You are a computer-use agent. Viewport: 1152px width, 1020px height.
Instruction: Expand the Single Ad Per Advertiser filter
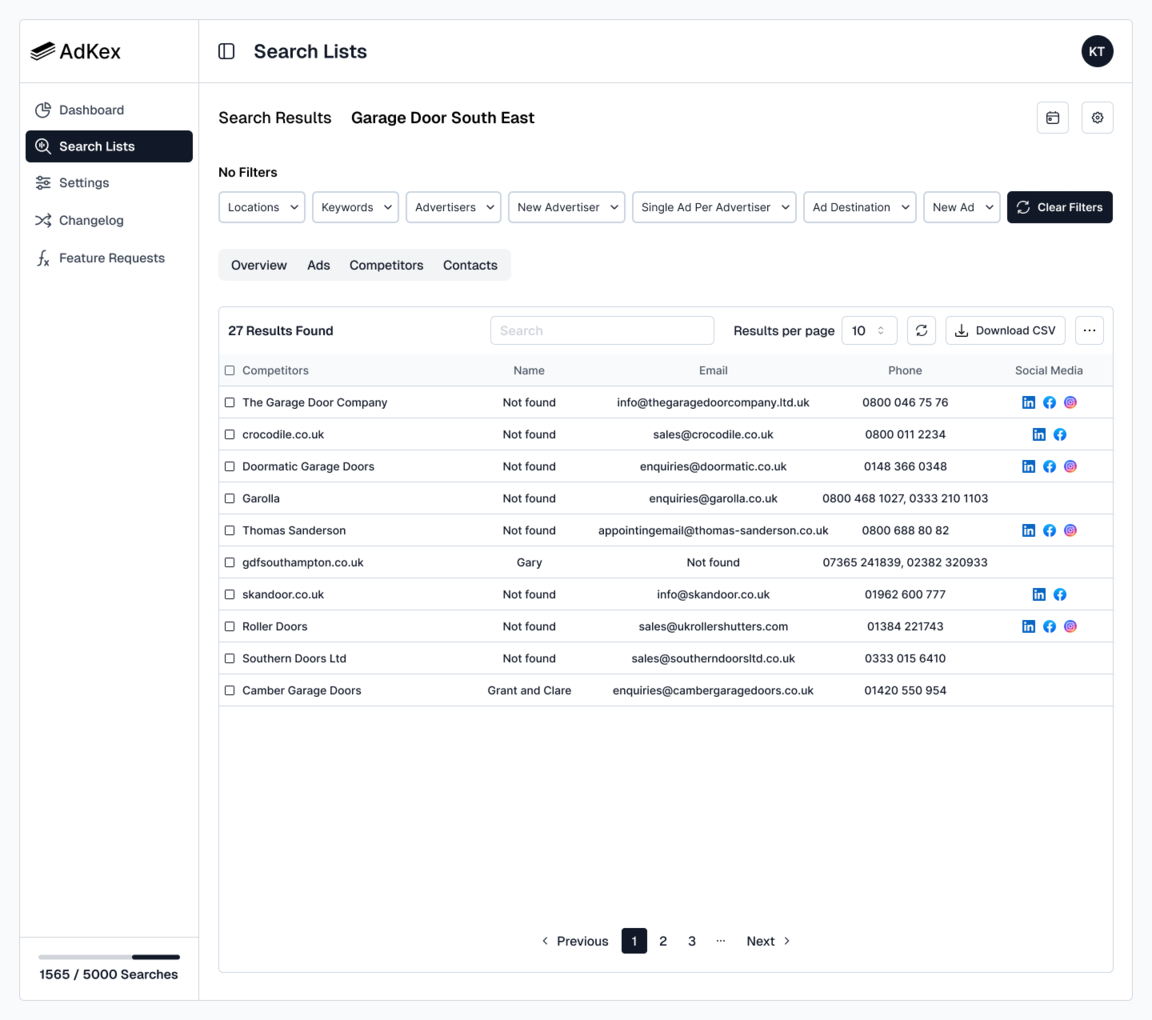tap(713, 207)
